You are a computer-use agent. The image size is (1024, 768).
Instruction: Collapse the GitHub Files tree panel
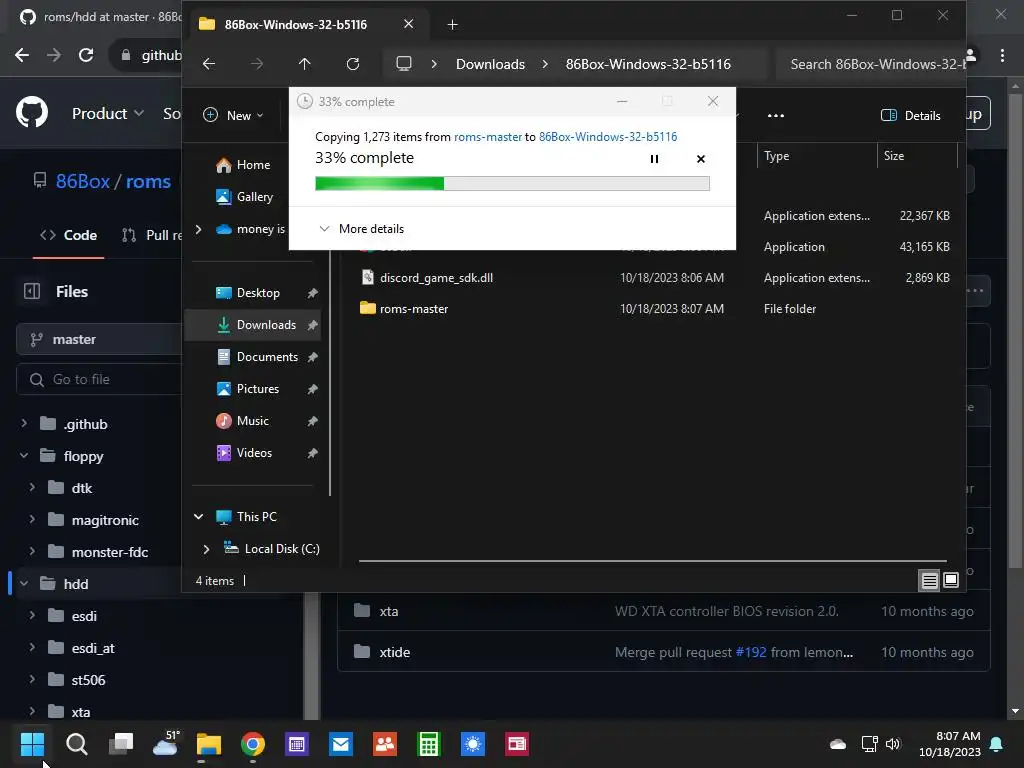point(31,291)
